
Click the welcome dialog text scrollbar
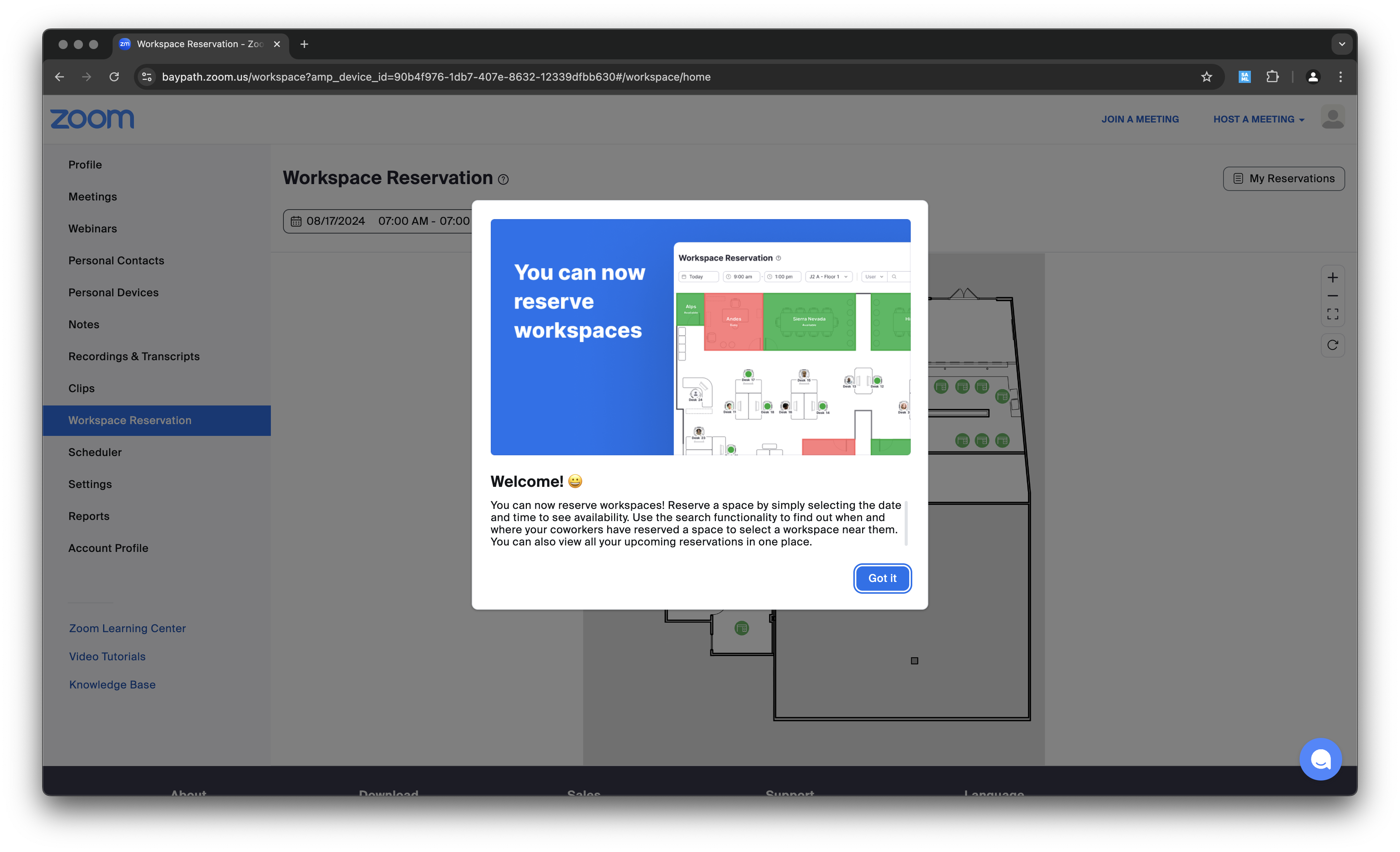[906, 523]
